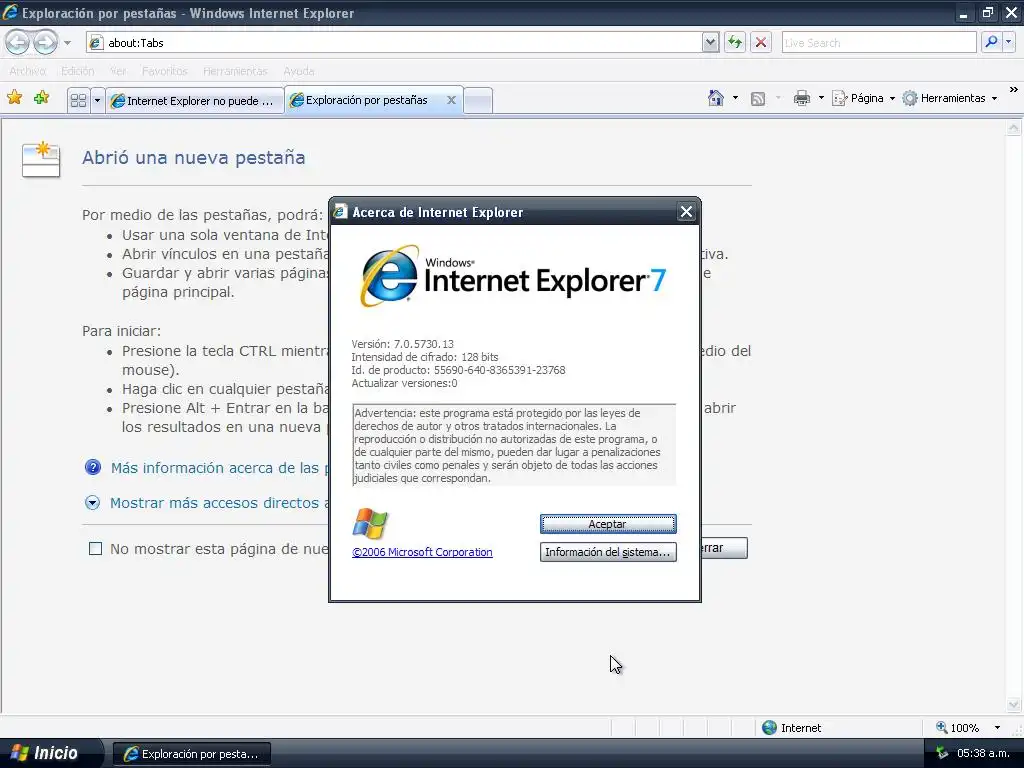Click the 'Exploración por pesta...' taskbar button

point(192,754)
